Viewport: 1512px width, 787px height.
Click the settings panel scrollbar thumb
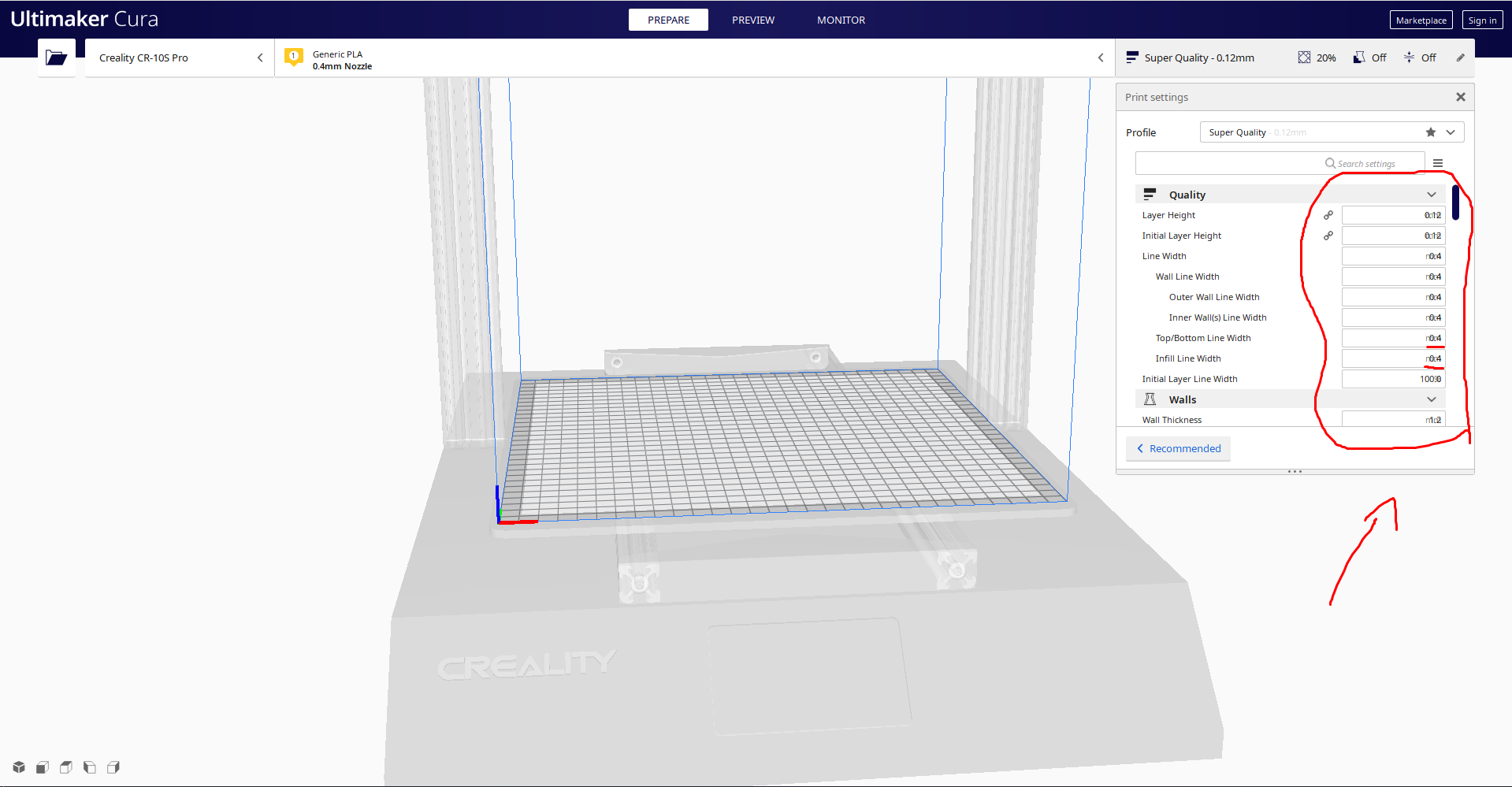click(x=1455, y=202)
